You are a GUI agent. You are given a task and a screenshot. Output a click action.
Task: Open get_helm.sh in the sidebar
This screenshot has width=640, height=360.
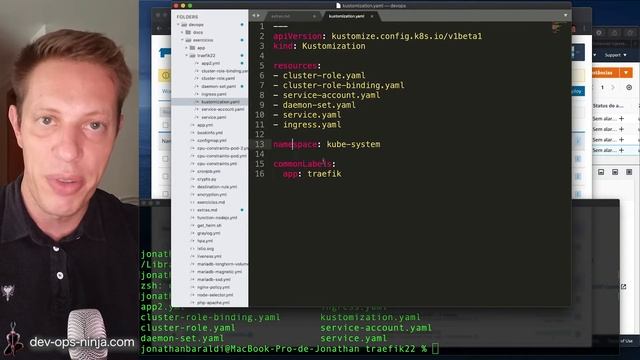click(209, 225)
